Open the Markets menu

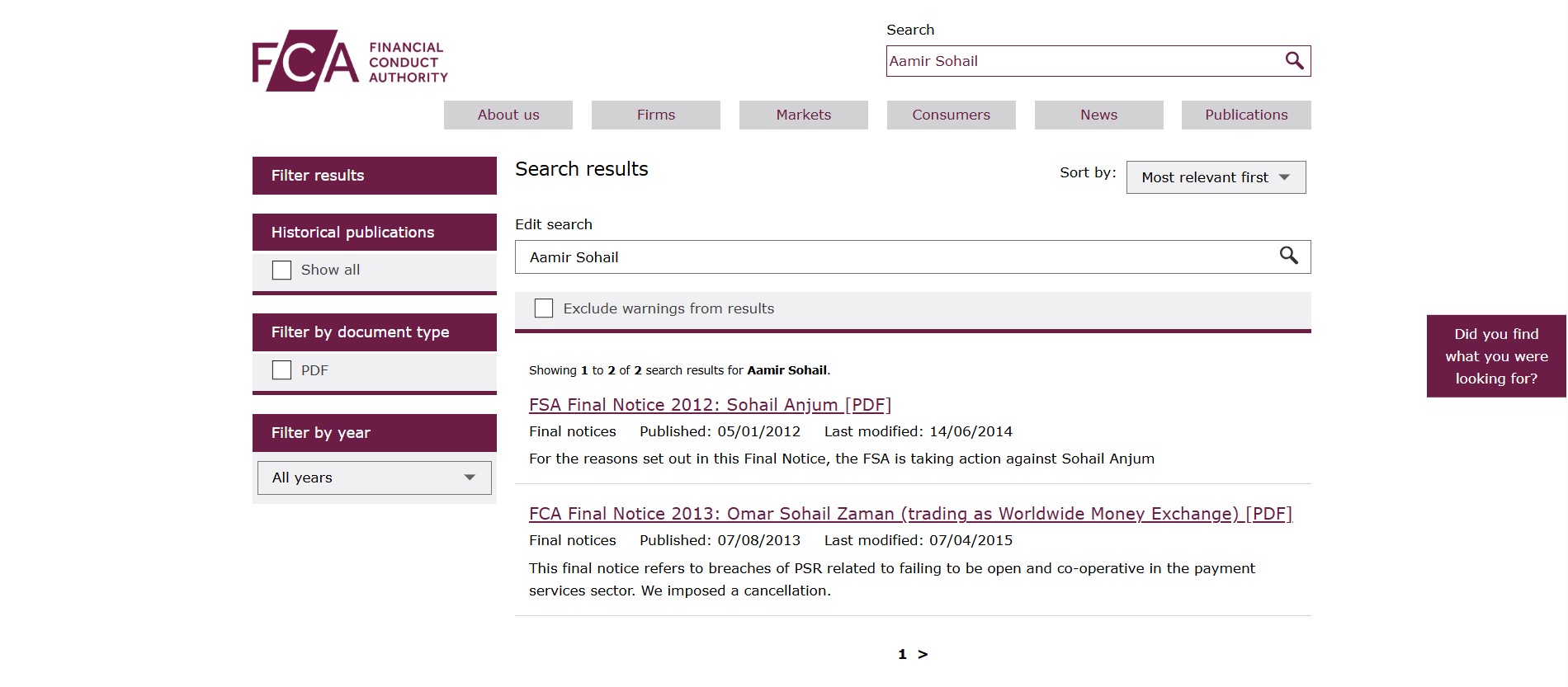coord(804,115)
